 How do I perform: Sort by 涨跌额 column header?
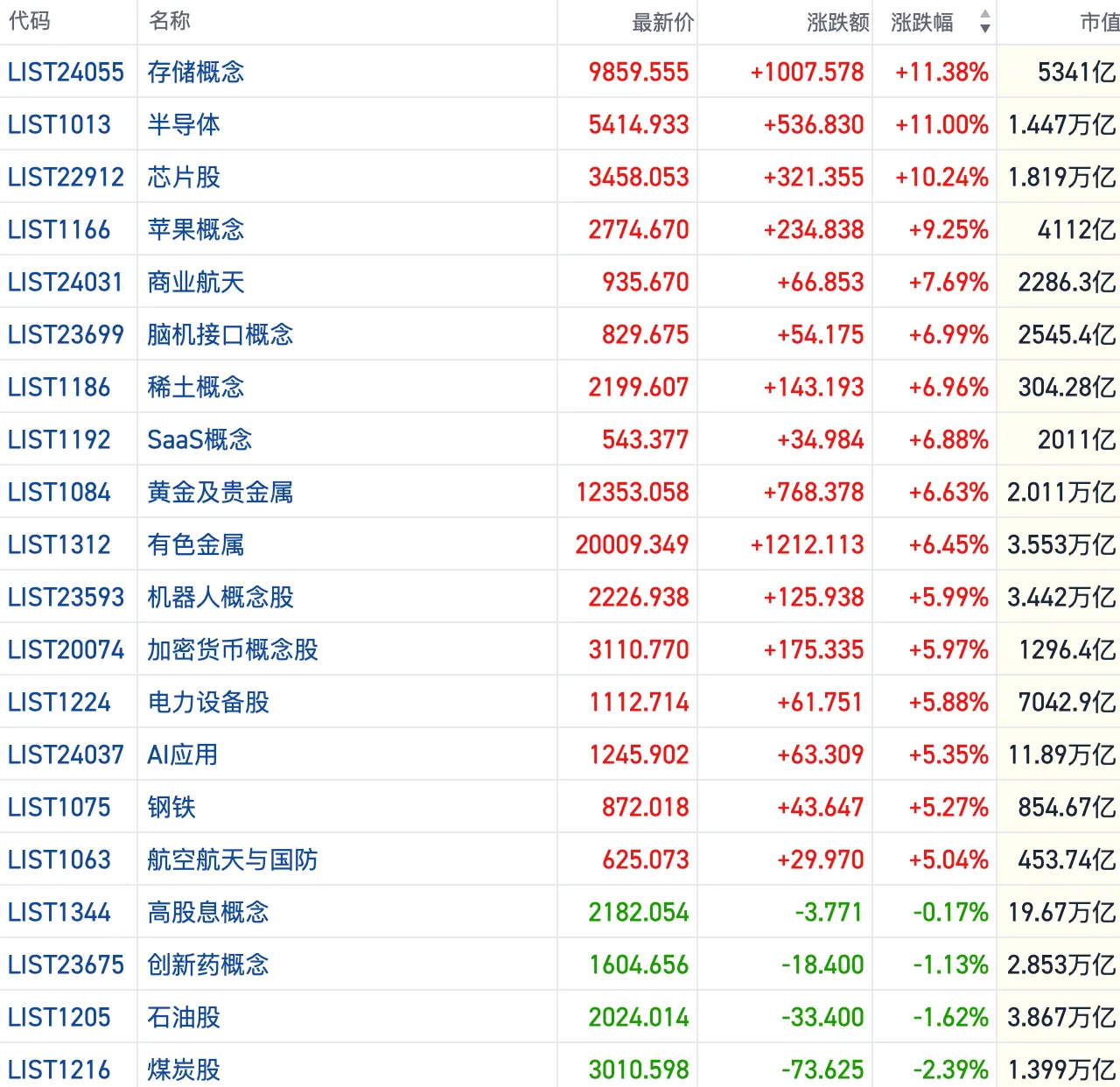837,23
